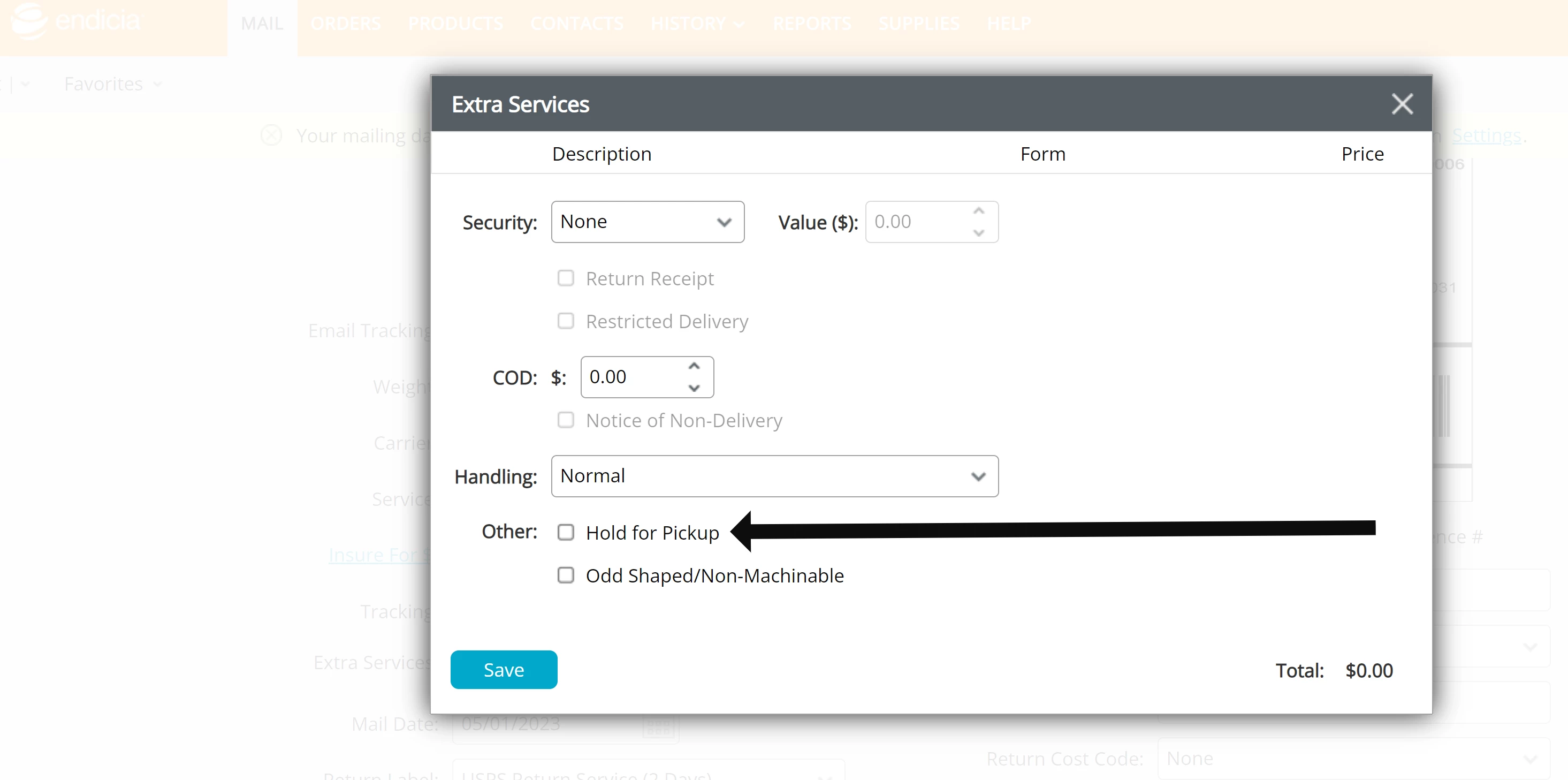Toggle the Return Receipt checkbox

coord(566,278)
